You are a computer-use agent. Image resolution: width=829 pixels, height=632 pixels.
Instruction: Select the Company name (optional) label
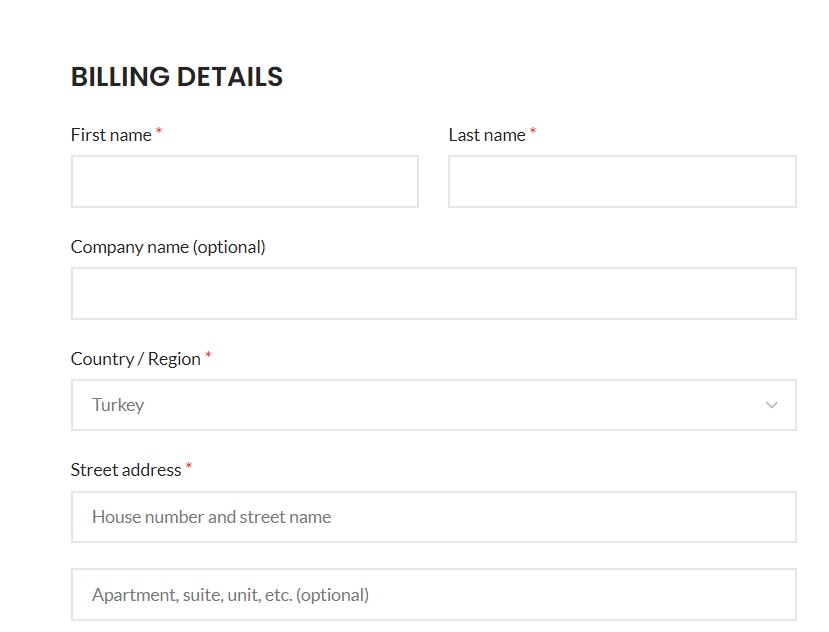pos(168,247)
